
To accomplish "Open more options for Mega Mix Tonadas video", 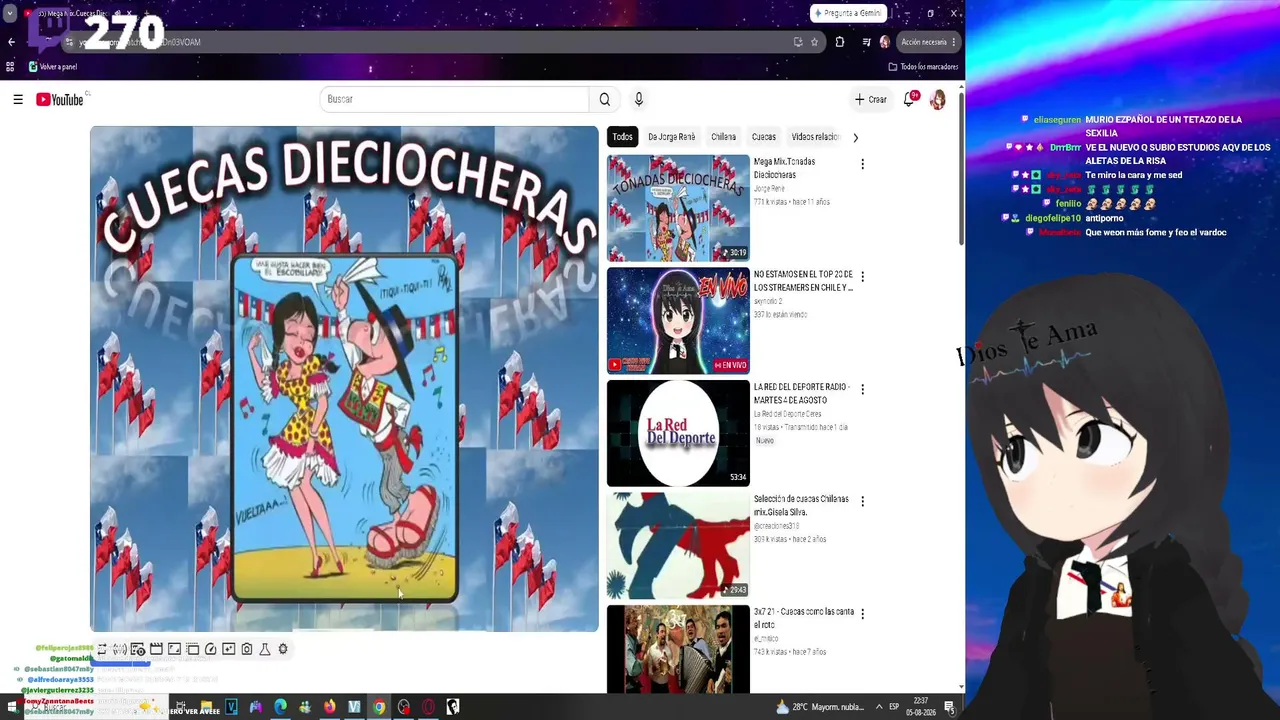I will [x=863, y=164].
